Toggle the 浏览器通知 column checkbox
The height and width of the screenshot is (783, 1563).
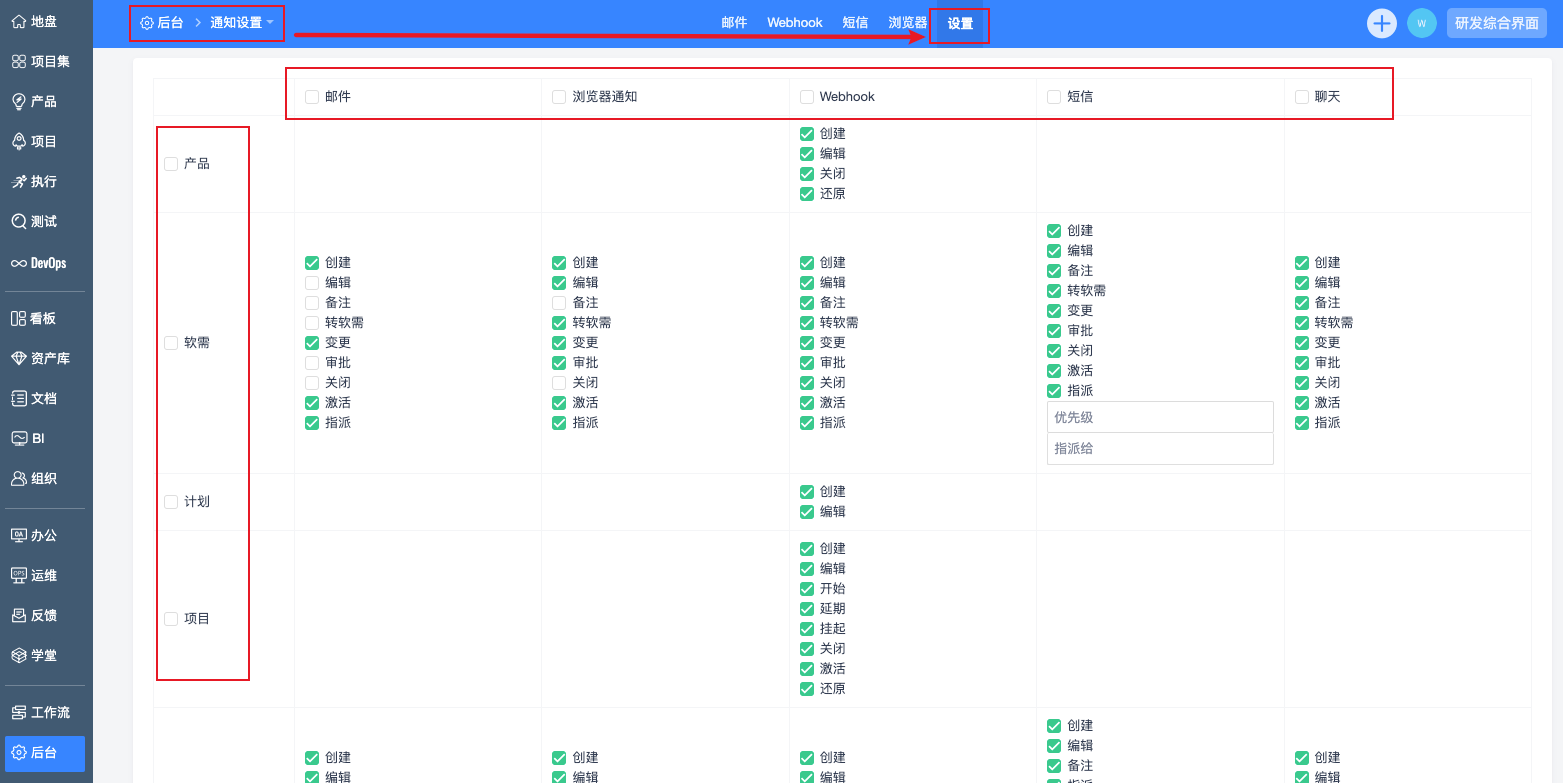coord(559,97)
